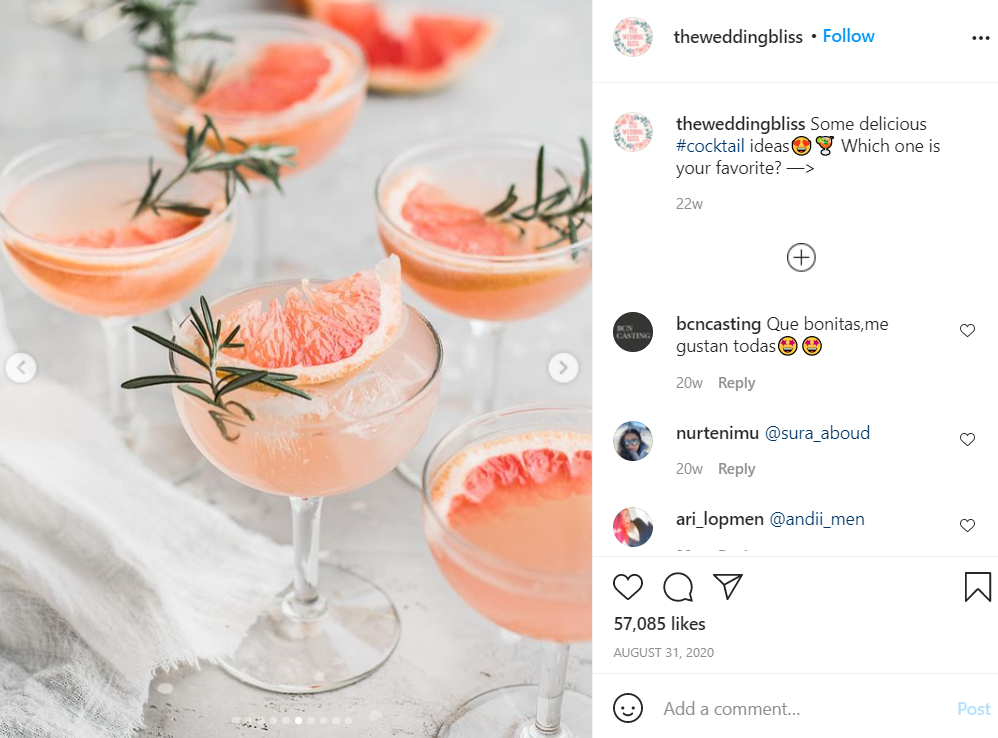
Task: Open the comment bubble icon
Action: pos(678,587)
